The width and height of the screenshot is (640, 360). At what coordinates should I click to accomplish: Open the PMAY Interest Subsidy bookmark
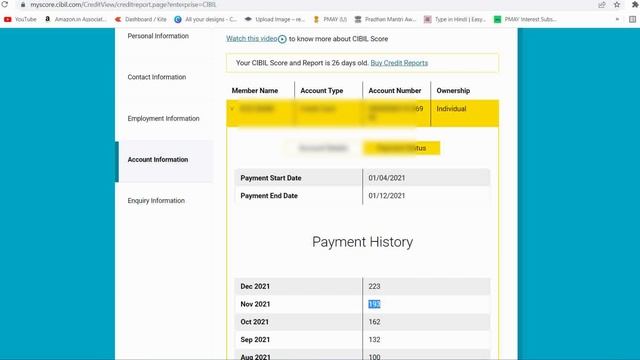point(525,19)
